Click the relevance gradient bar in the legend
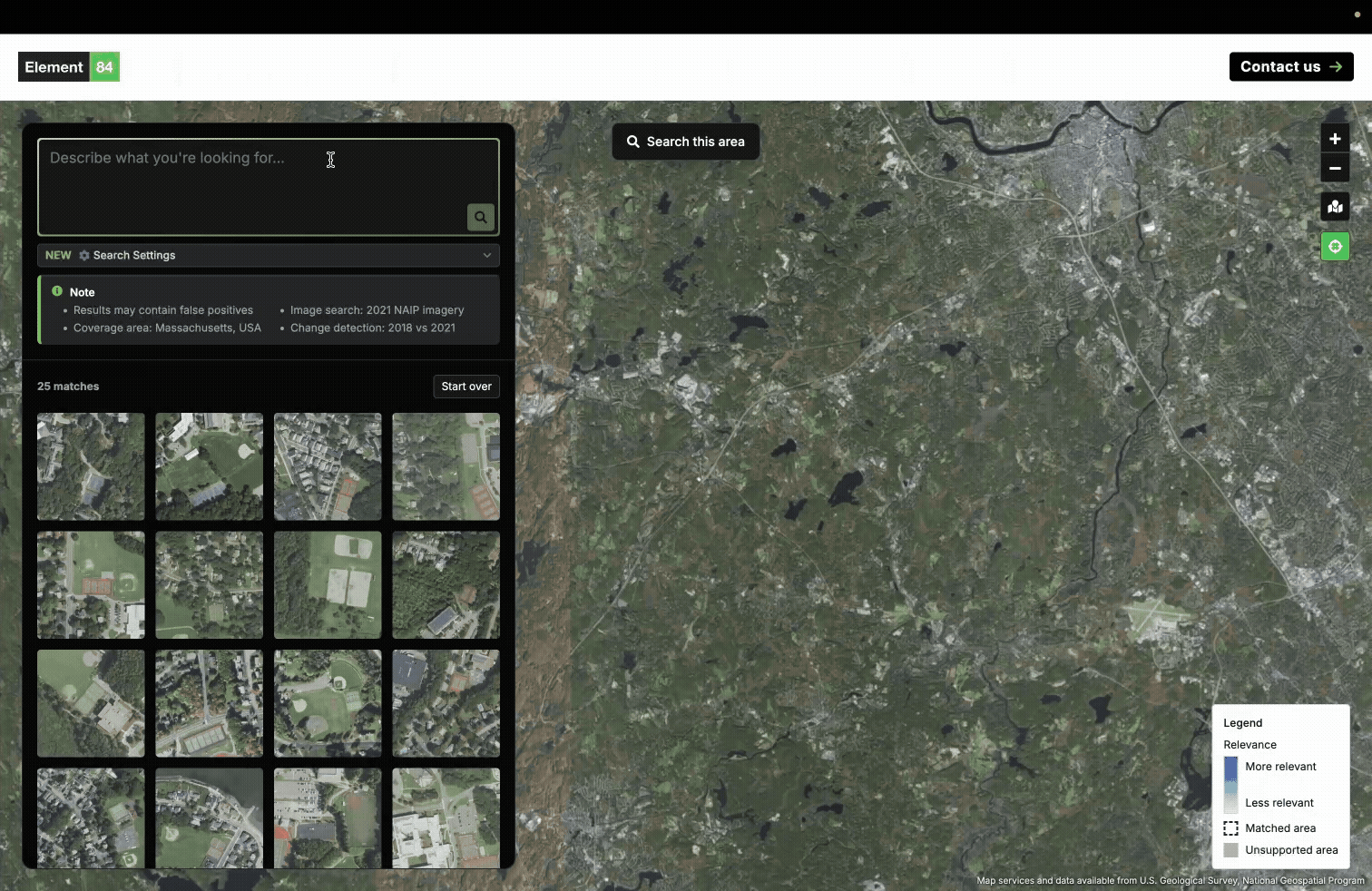Viewport: 1372px width, 891px height. coord(1230,785)
